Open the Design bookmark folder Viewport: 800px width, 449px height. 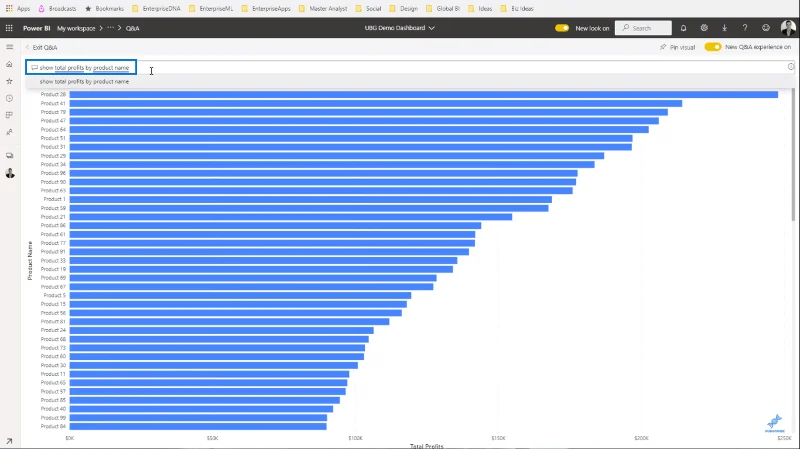pyautogui.click(x=404, y=9)
